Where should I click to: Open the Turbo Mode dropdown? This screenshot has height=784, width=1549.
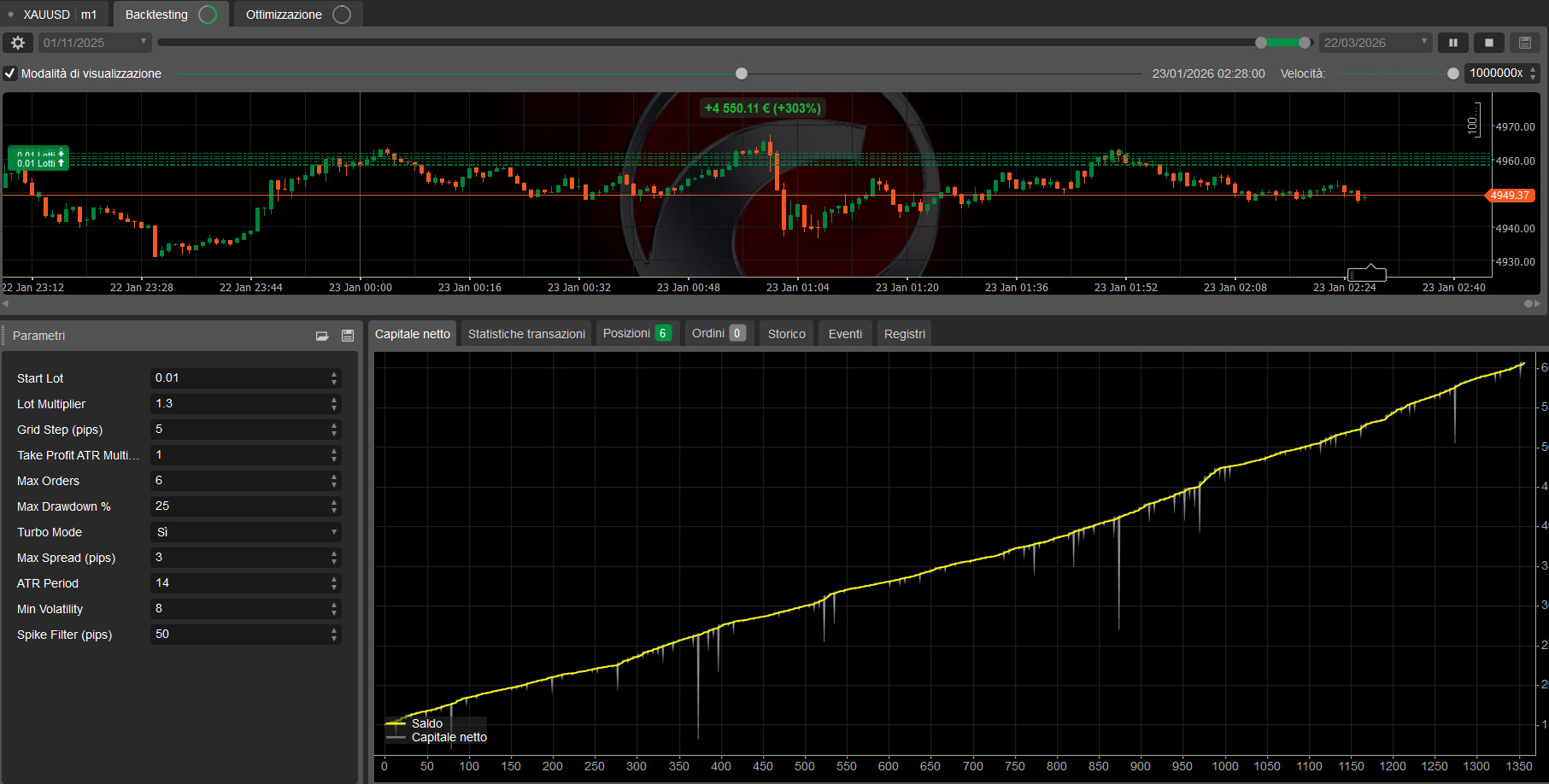point(246,532)
